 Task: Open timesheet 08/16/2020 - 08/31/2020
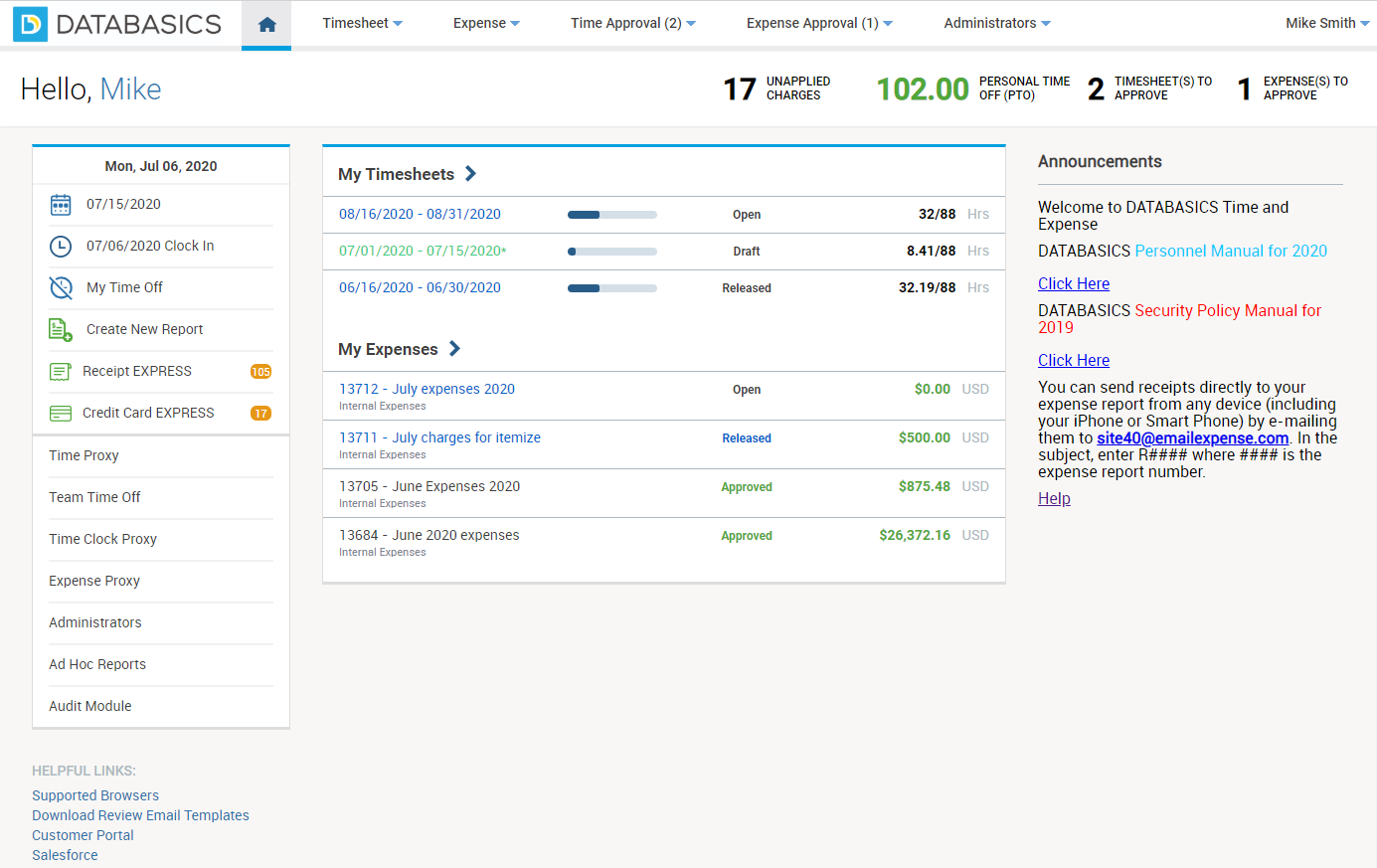coord(420,214)
